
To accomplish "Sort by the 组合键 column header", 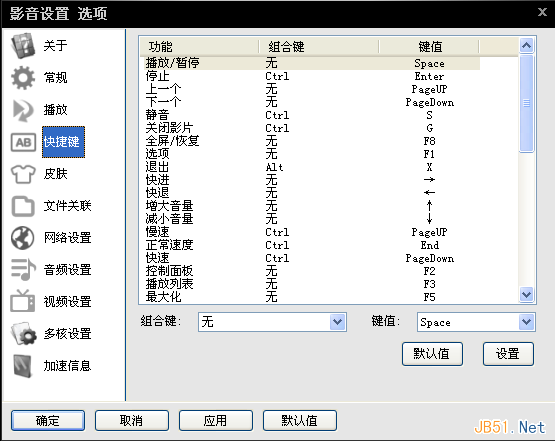I will point(319,47).
